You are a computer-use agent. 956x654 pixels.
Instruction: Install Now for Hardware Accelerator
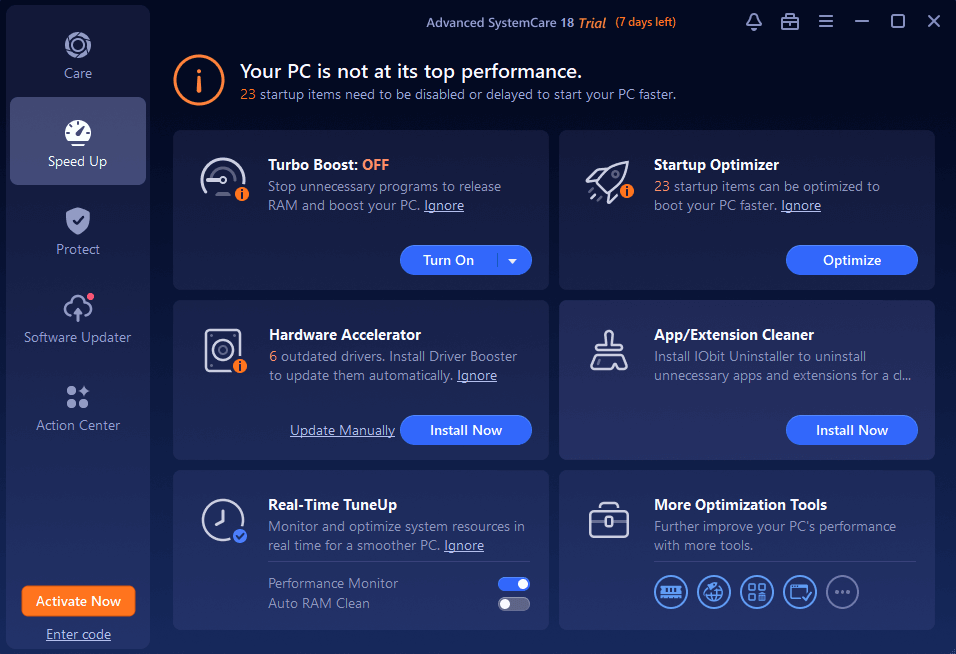[466, 430]
